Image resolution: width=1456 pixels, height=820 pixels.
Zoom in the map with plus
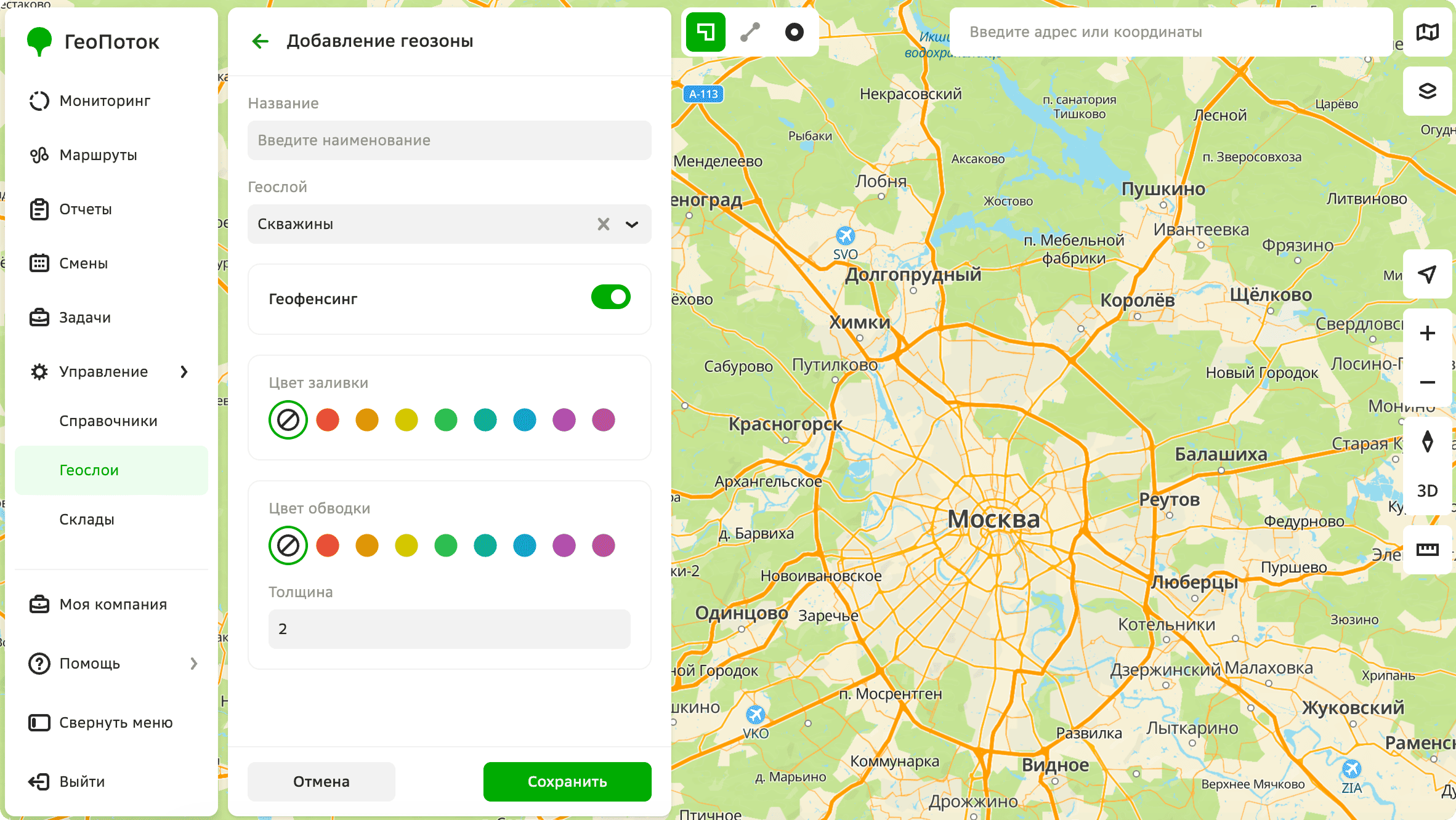pos(1427,333)
